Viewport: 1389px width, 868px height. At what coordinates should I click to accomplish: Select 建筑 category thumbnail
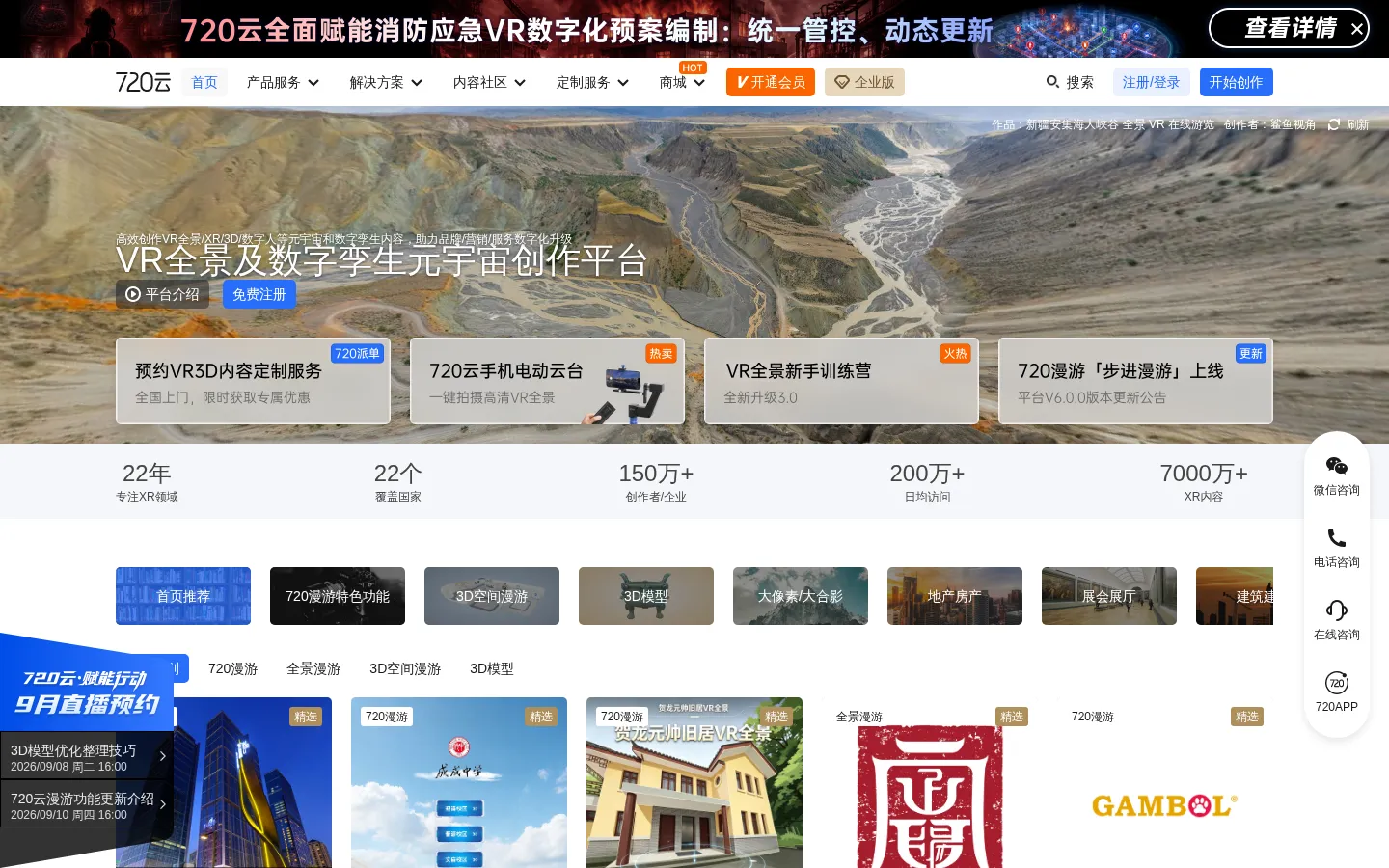[x=1235, y=596]
